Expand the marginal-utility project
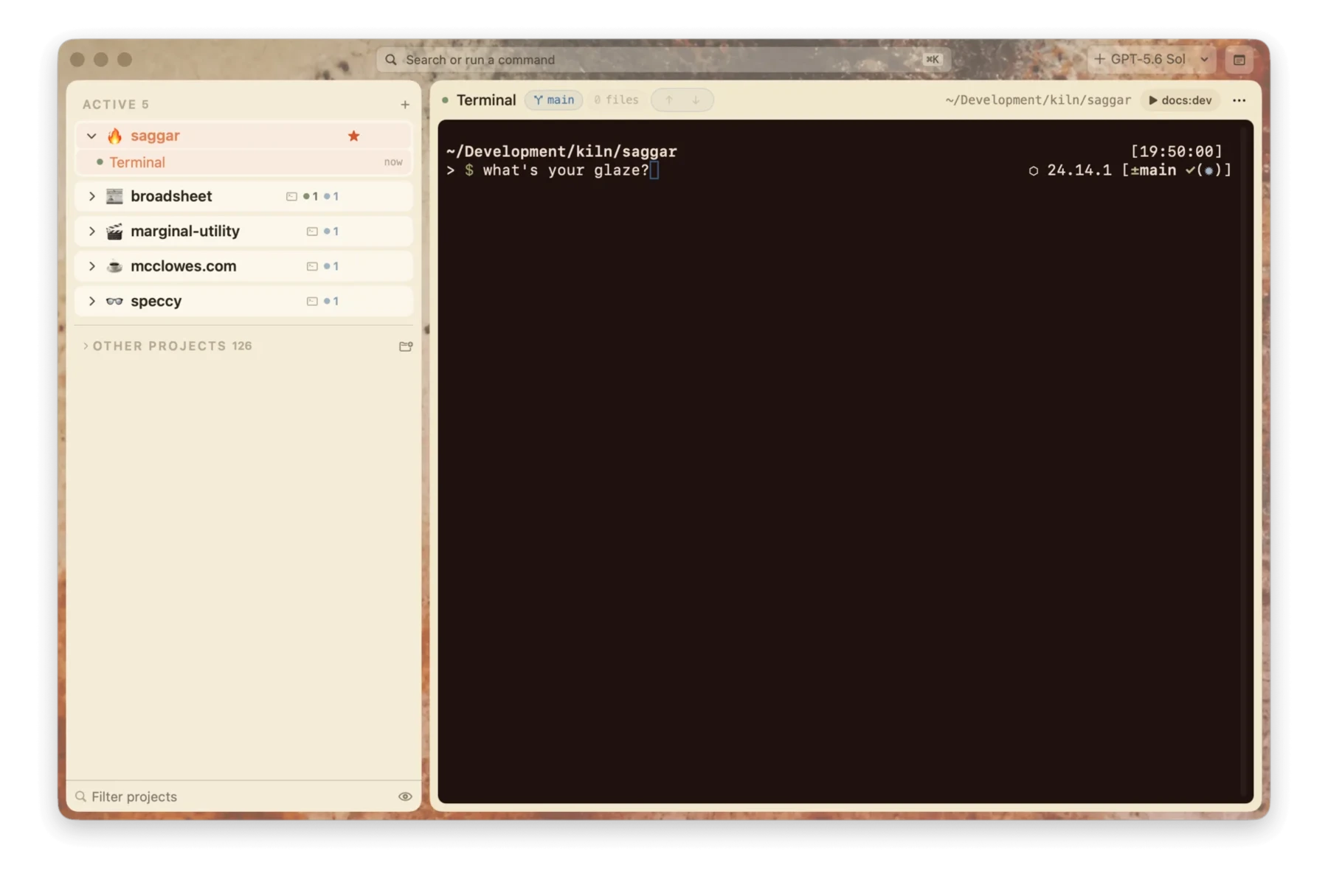This screenshot has width=1328, height=896. (x=91, y=231)
